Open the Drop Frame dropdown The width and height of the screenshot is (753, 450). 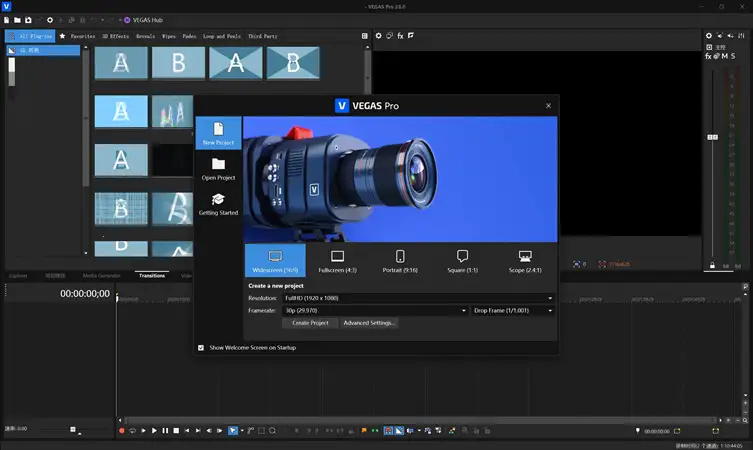(x=513, y=311)
